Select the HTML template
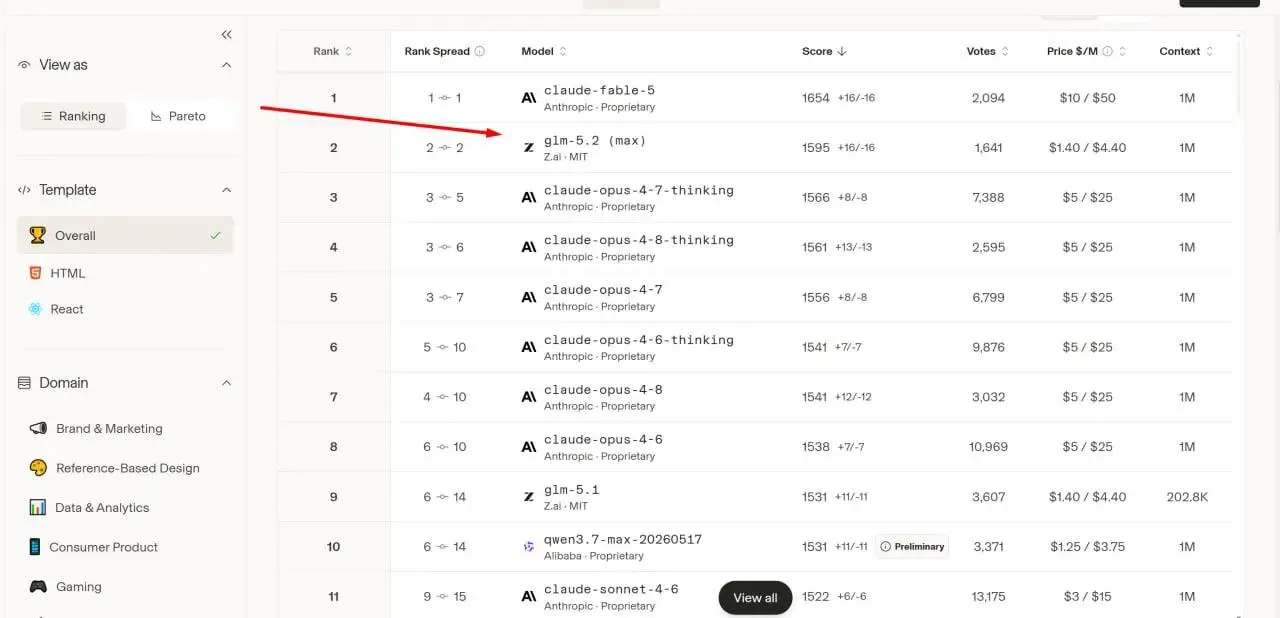This screenshot has height=618, width=1280. coord(68,273)
